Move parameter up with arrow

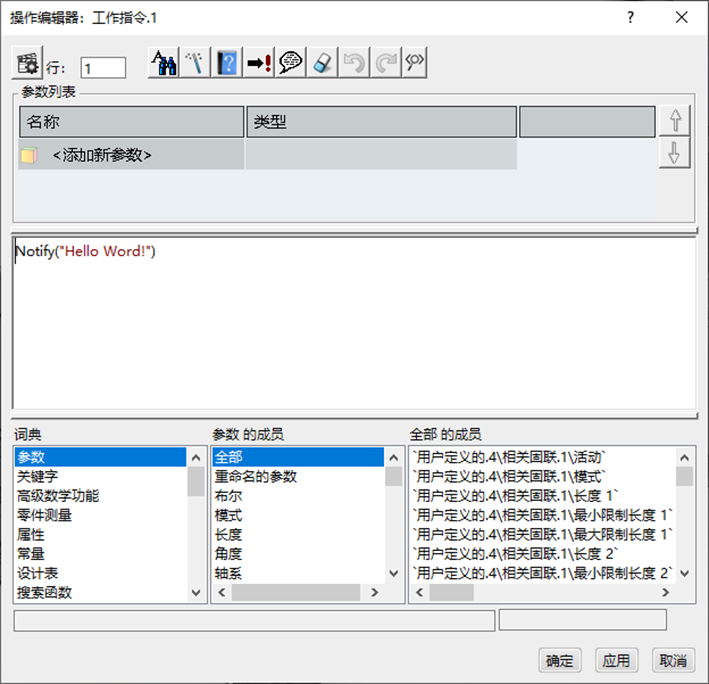[675, 120]
